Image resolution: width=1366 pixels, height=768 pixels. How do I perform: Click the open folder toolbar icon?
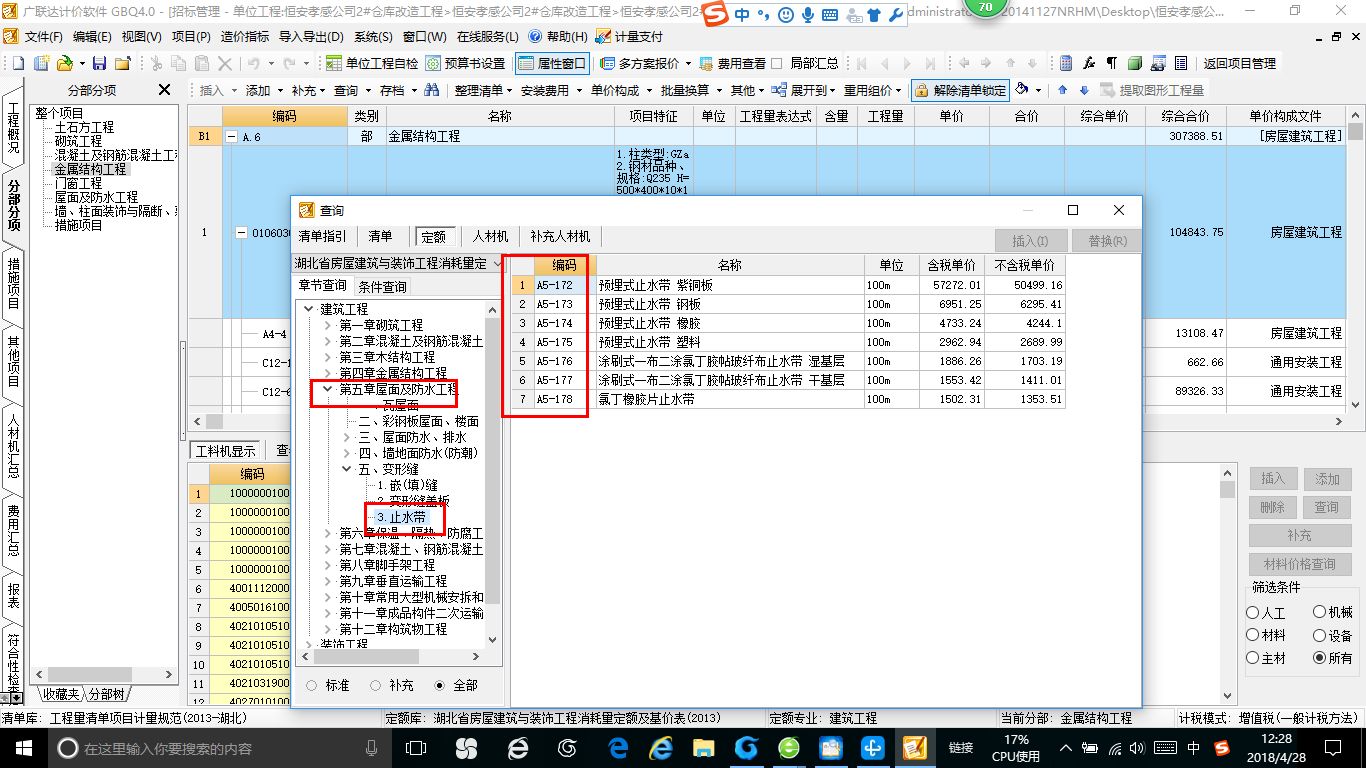(x=64, y=63)
